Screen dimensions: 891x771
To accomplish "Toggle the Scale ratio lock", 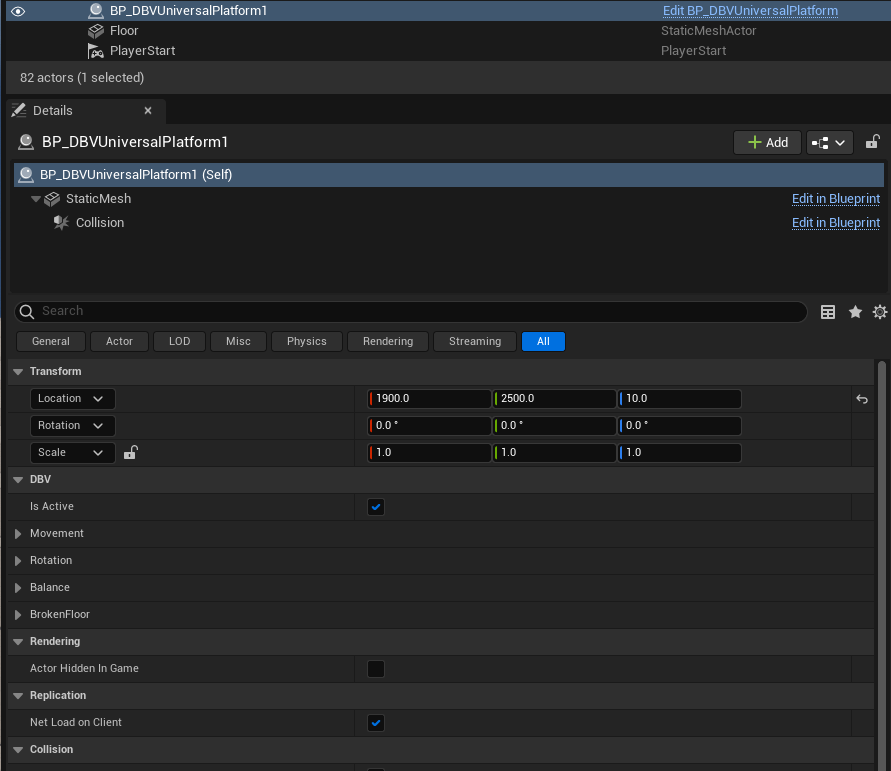I will click(131, 452).
